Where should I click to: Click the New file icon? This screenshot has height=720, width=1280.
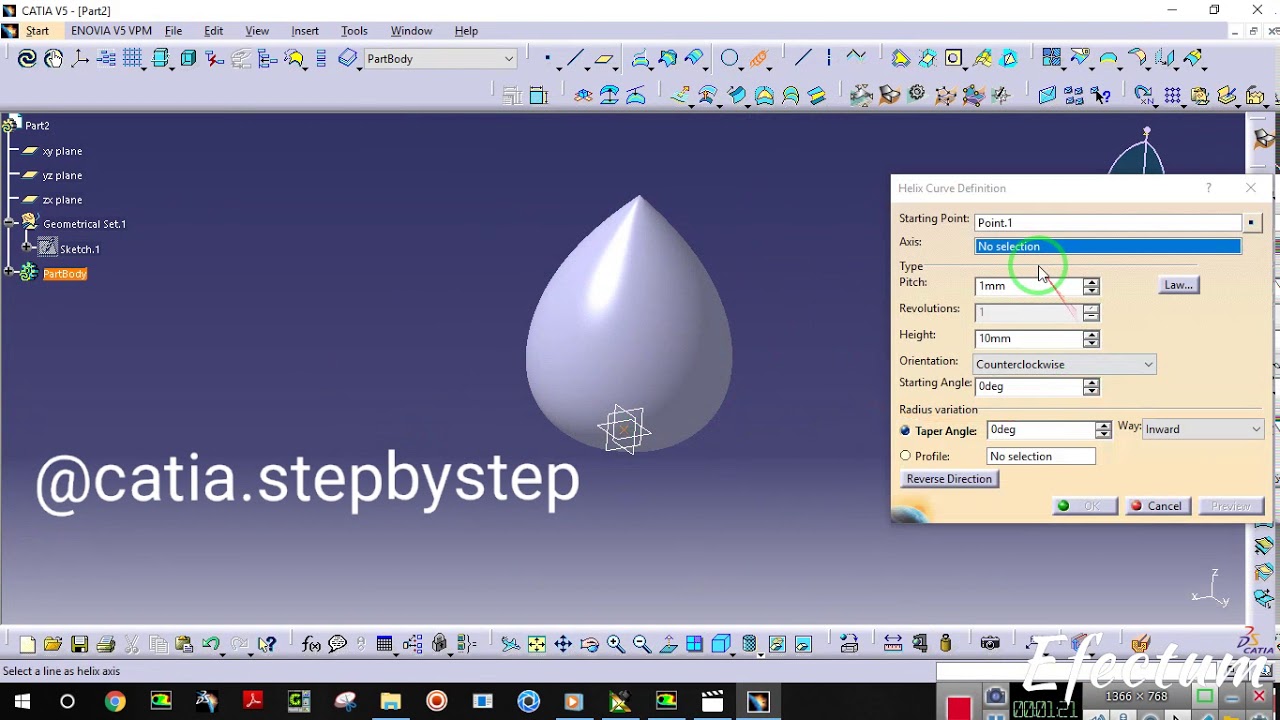tap(27, 644)
